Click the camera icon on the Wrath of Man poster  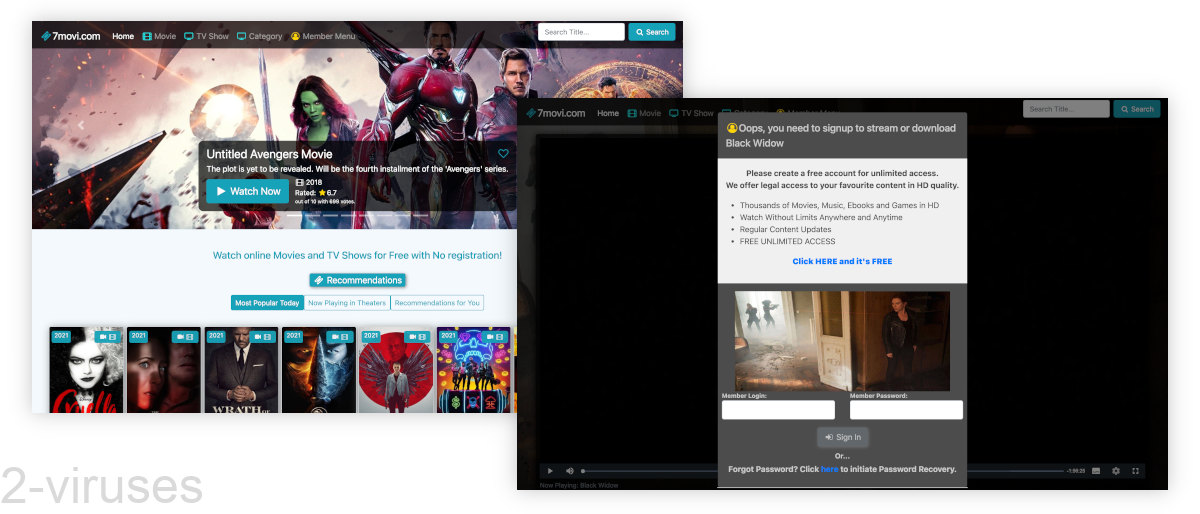[x=256, y=337]
